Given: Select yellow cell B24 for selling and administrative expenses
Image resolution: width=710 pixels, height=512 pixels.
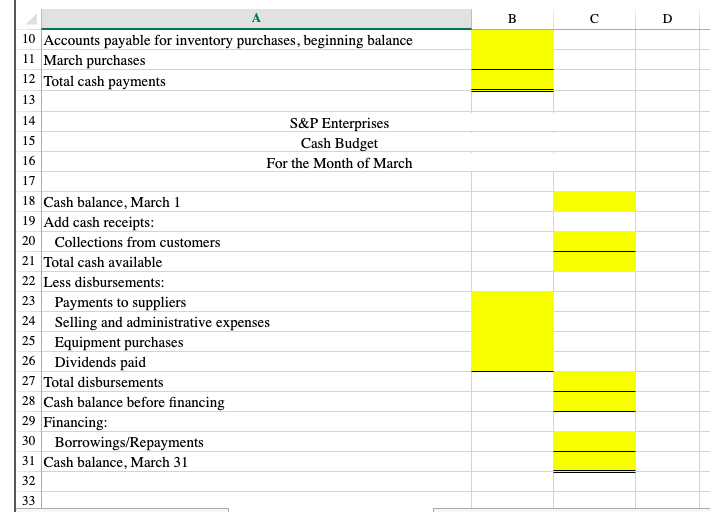Looking at the screenshot, I should (512, 321).
